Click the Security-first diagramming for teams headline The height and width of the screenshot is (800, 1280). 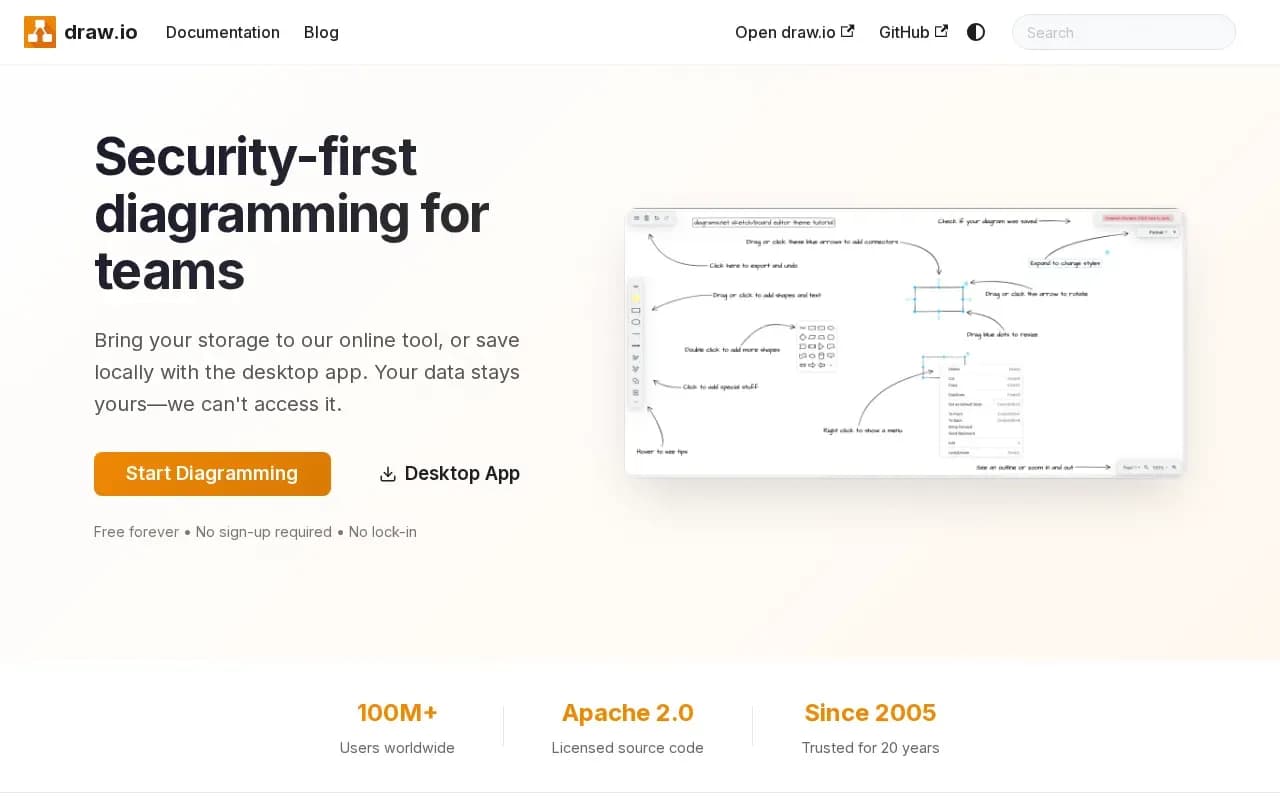pyautogui.click(x=292, y=213)
